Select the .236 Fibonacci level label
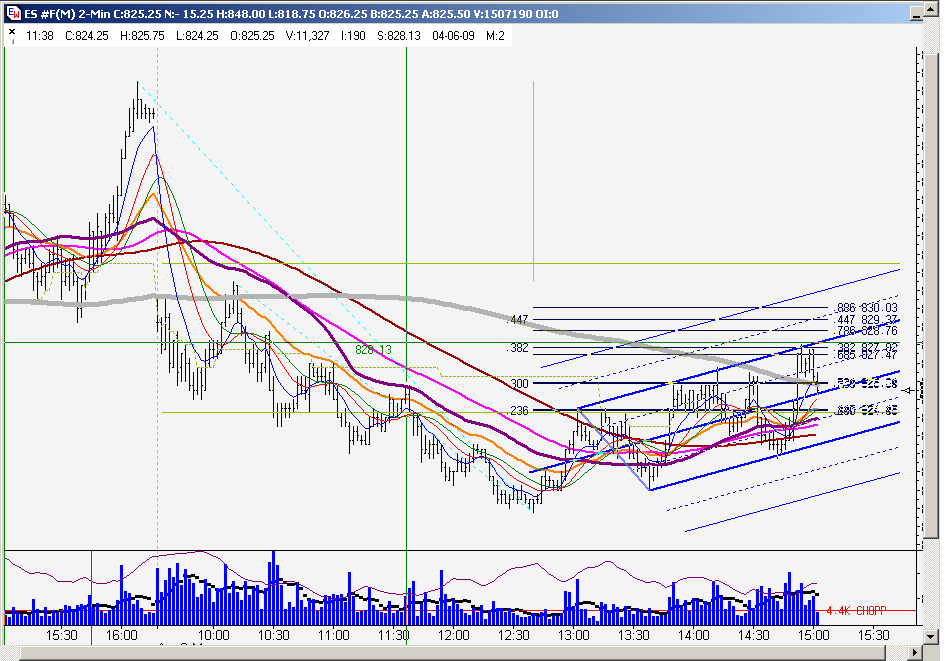 (518, 410)
